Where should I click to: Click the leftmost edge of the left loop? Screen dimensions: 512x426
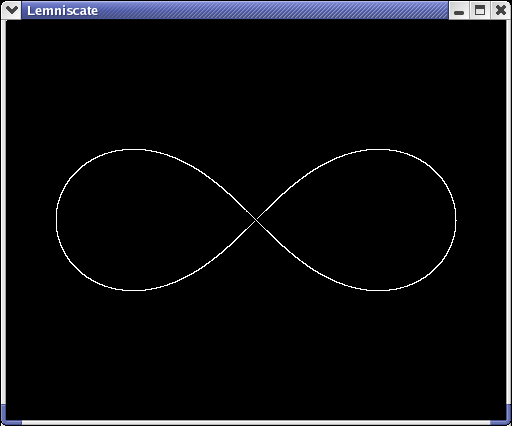(x=57, y=219)
